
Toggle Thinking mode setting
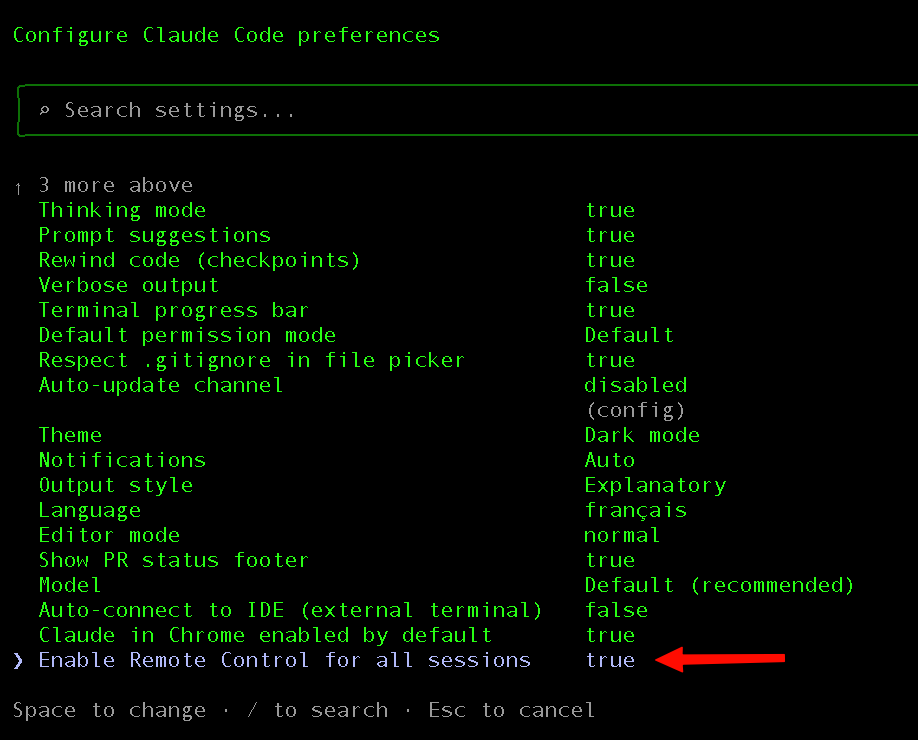coord(122,210)
